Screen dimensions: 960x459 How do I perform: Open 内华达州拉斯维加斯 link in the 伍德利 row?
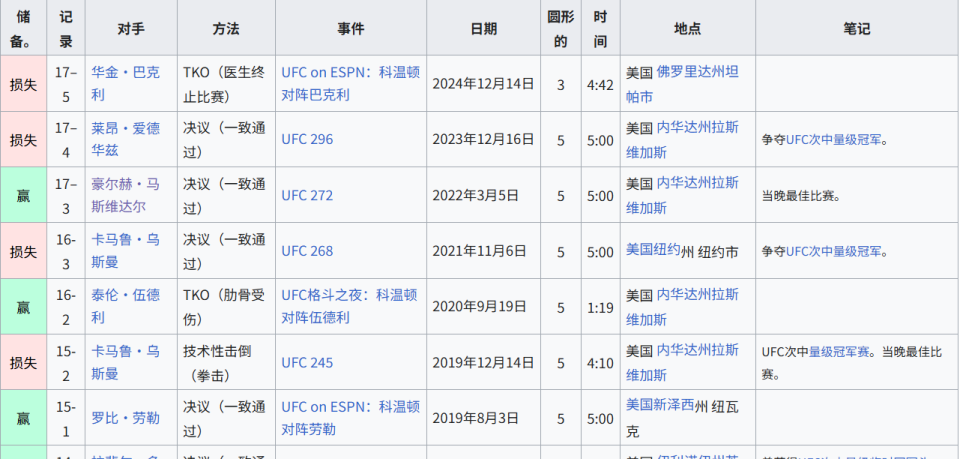tap(682, 307)
